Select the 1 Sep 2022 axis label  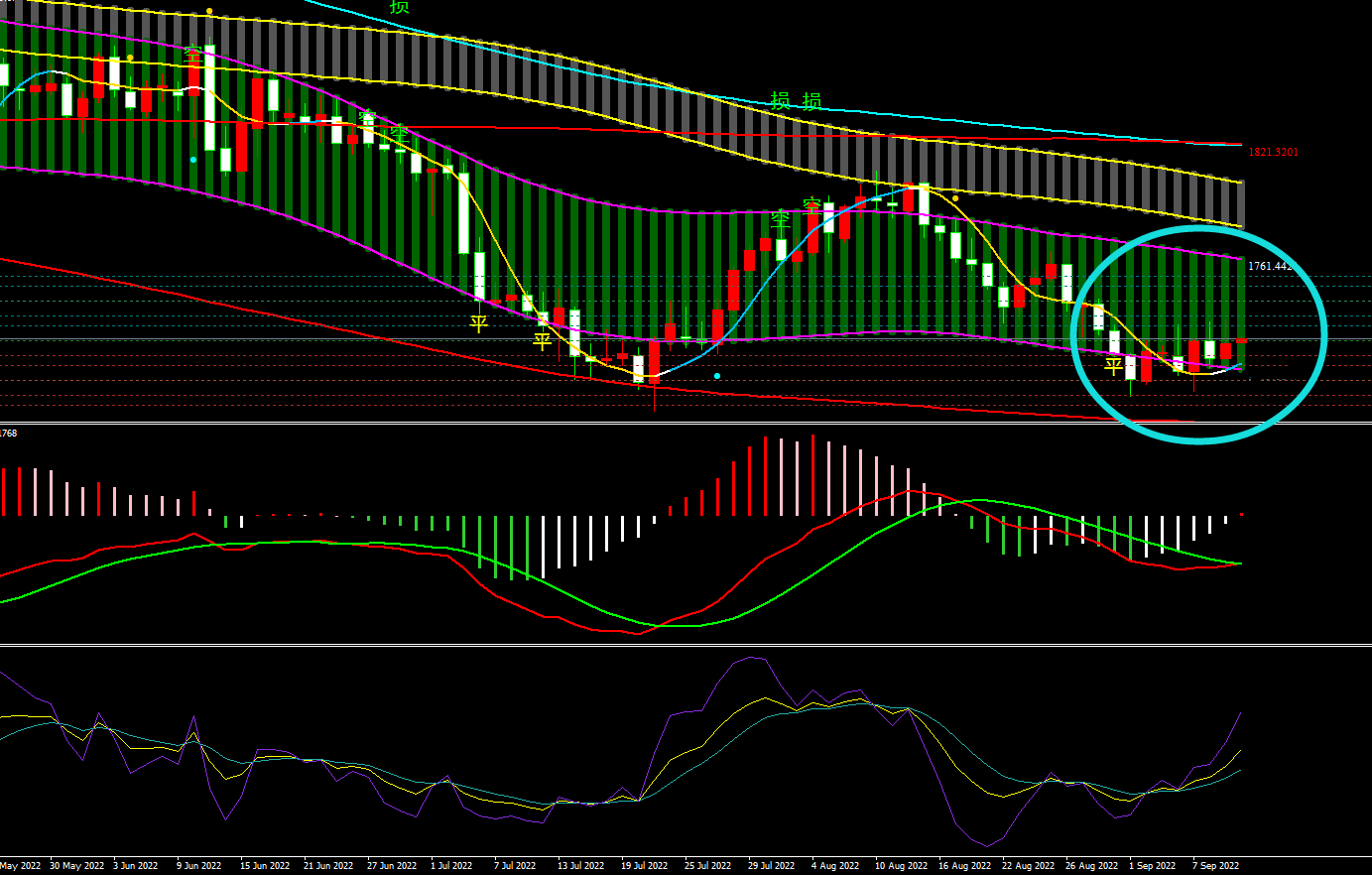[1153, 866]
